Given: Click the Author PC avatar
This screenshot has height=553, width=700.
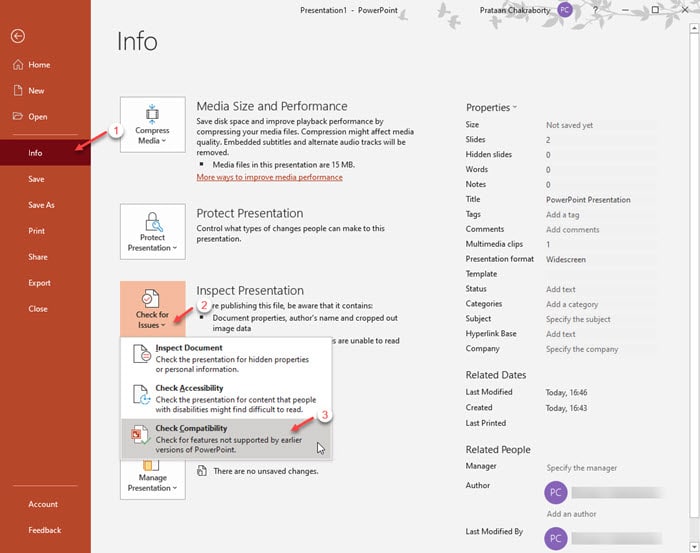Looking at the screenshot, I should [x=556, y=492].
